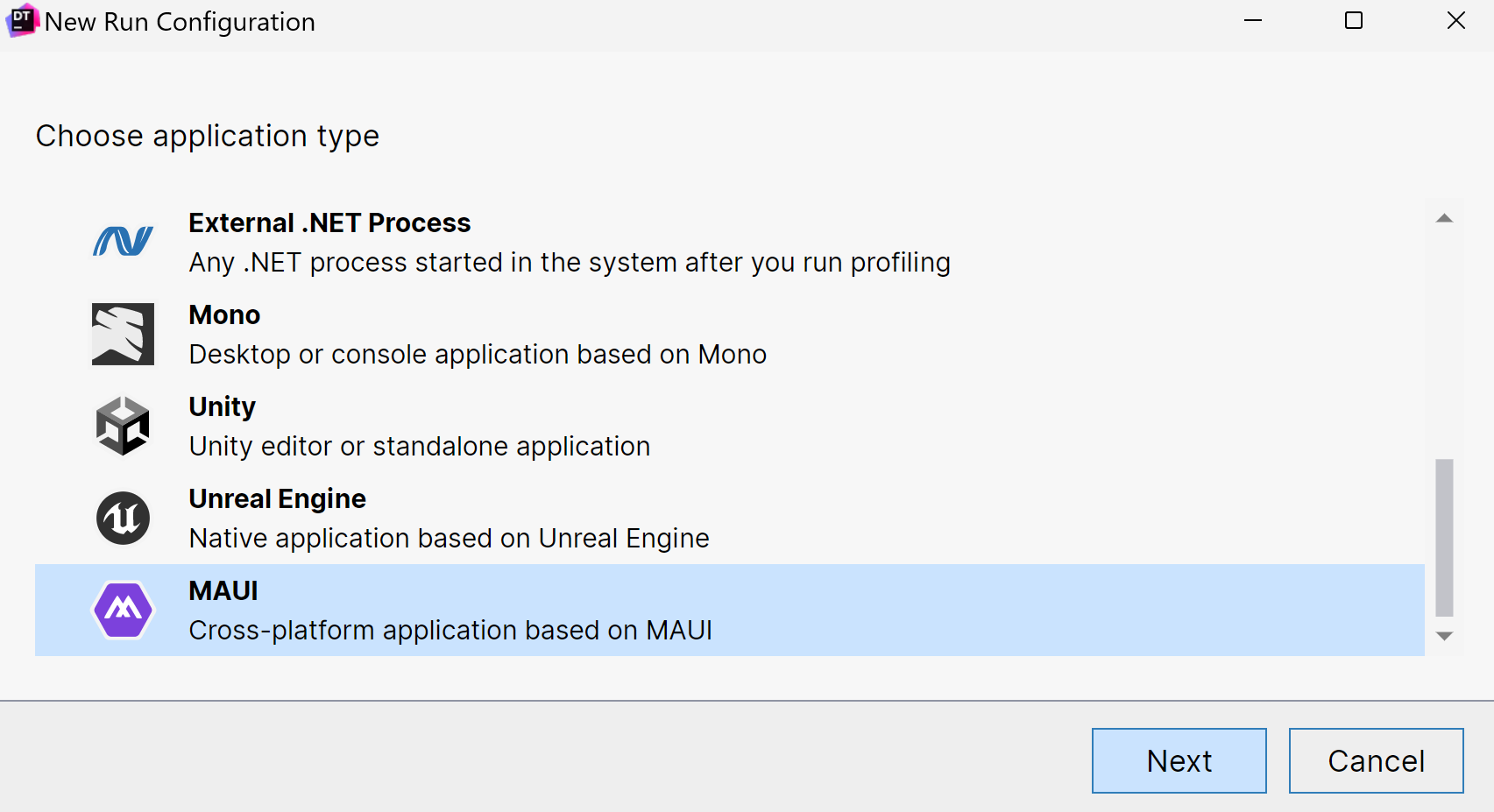Screen dimensions: 1494x812
Task: Click the Mono application icon
Action: click(123, 334)
